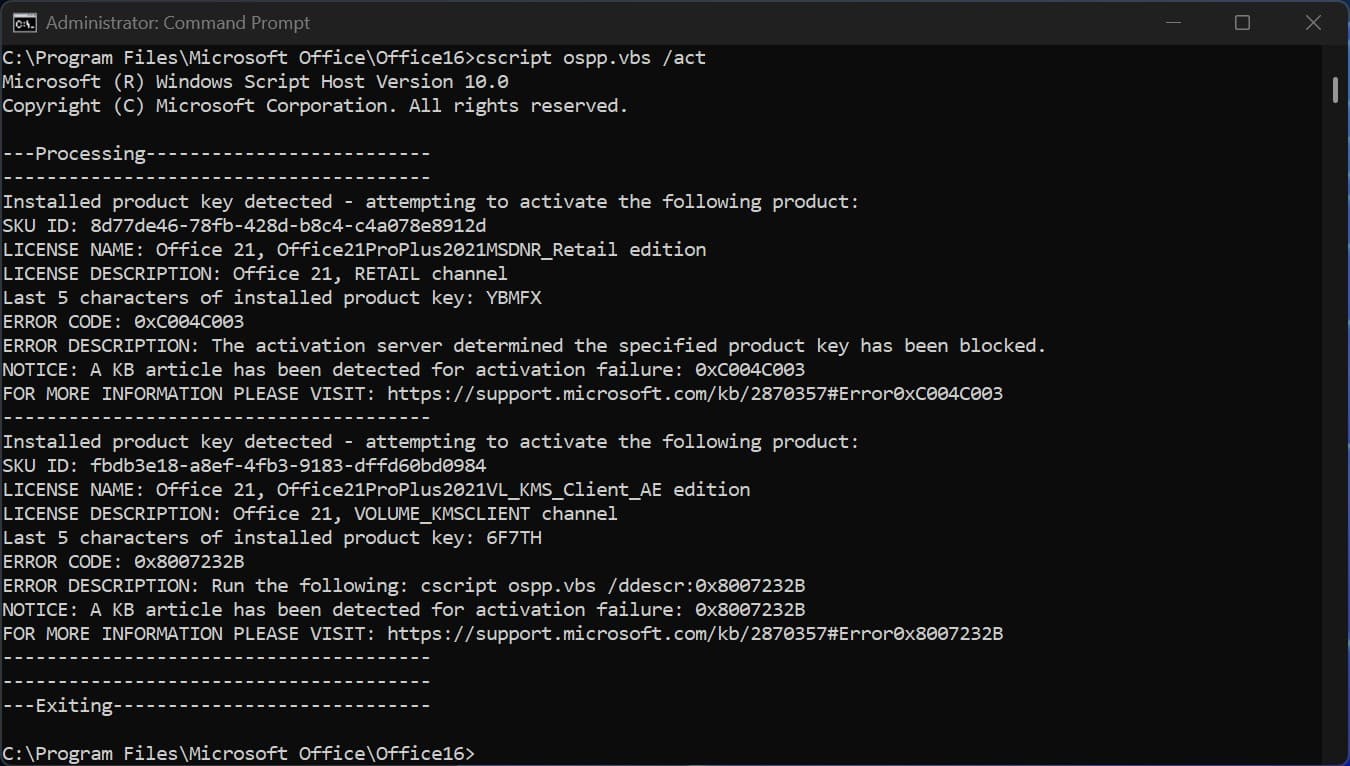
Task: Click the support URL ending in Error0xC004C003
Action: tap(694, 394)
